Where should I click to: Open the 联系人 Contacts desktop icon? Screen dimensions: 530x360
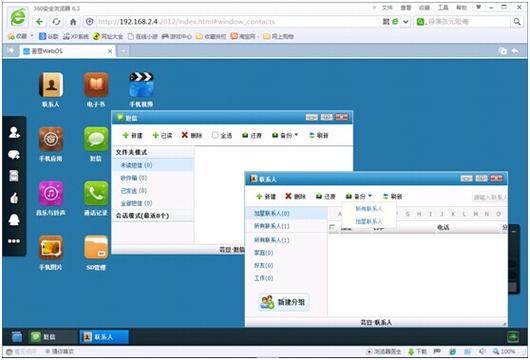(51, 85)
